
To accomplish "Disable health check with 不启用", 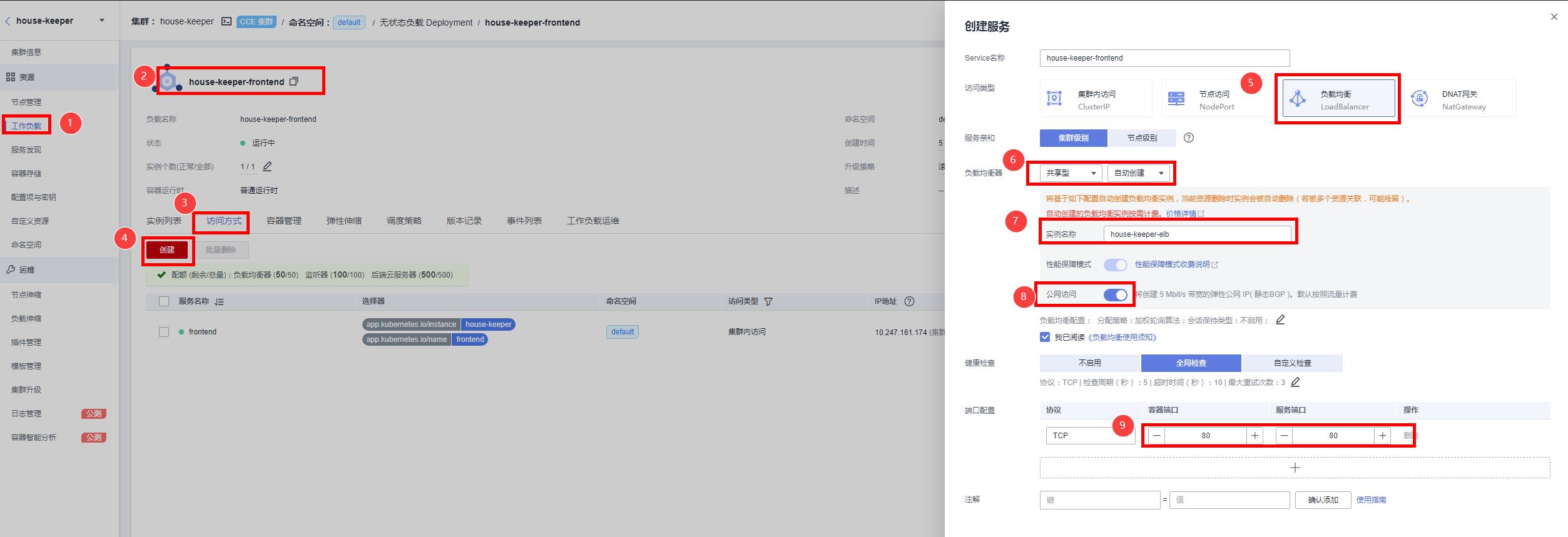I will 1089,363.
